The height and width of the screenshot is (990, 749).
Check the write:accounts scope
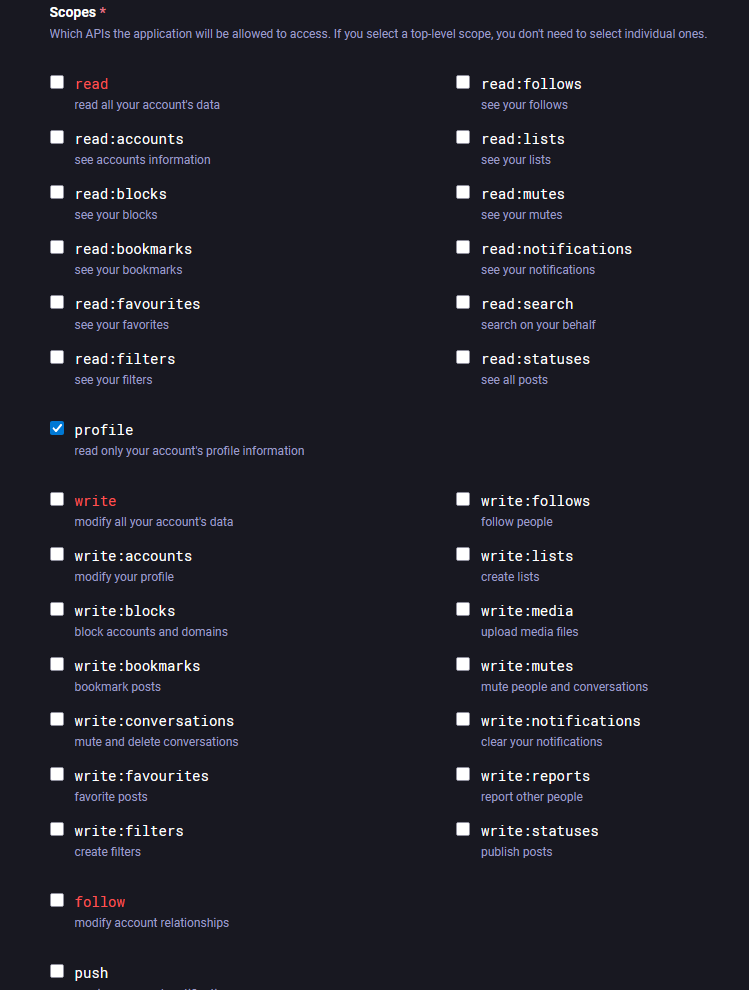coord(57,555)
